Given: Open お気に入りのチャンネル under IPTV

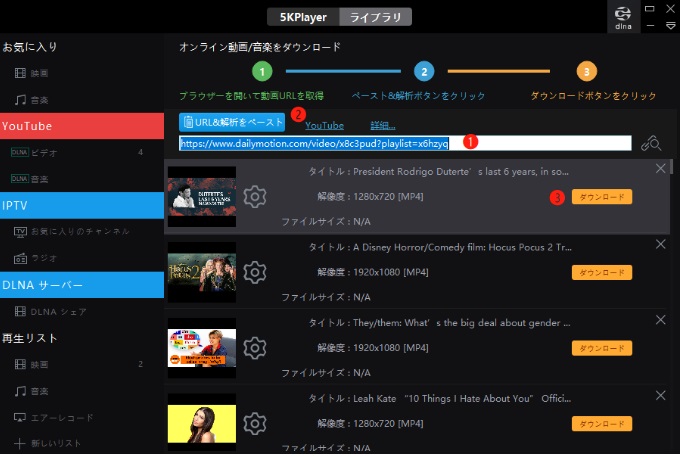Looking at the screenshot, I should coord(72,232).
